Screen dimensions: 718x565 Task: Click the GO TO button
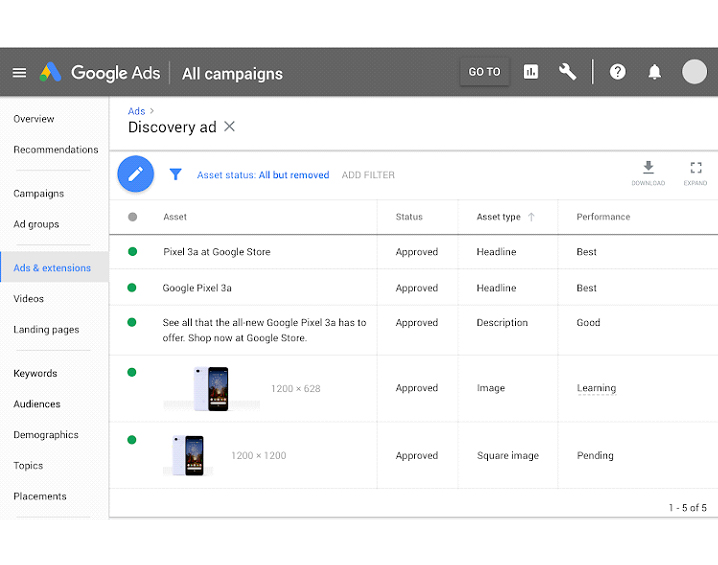tap(484, 71)
